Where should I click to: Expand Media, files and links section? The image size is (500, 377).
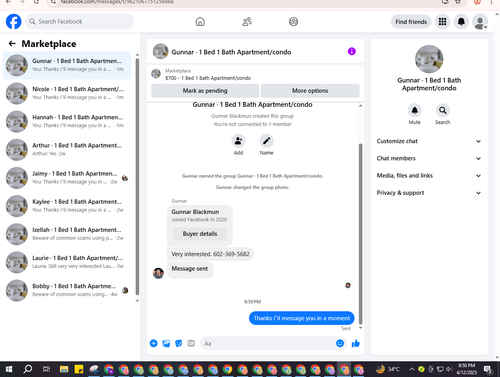429,176
